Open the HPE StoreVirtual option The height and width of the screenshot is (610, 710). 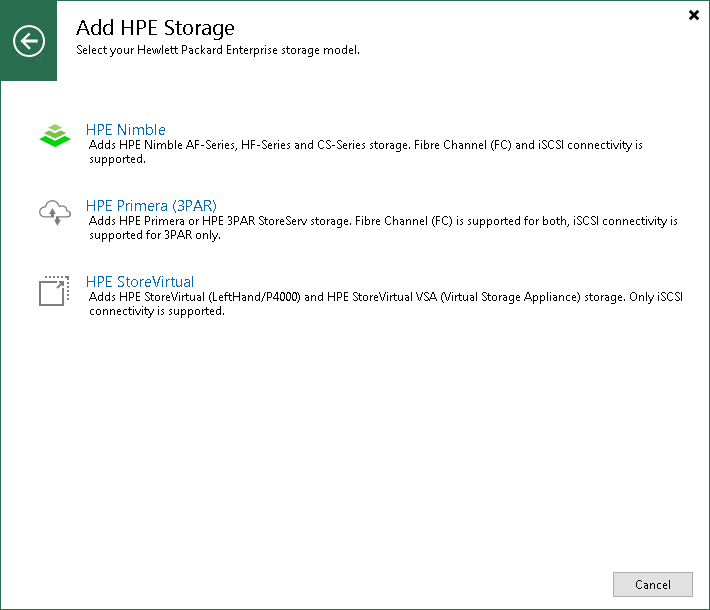140,282
